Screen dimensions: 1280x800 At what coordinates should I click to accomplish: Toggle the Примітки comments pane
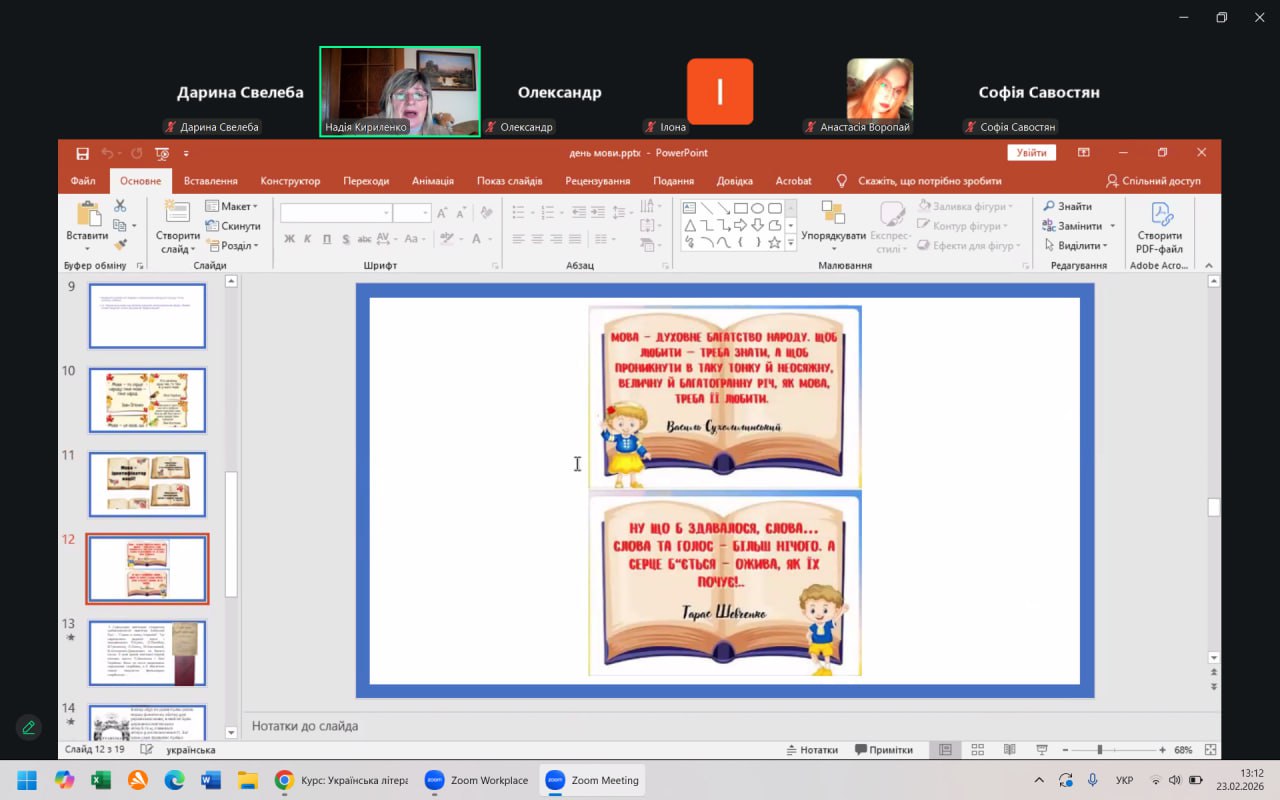884,750
